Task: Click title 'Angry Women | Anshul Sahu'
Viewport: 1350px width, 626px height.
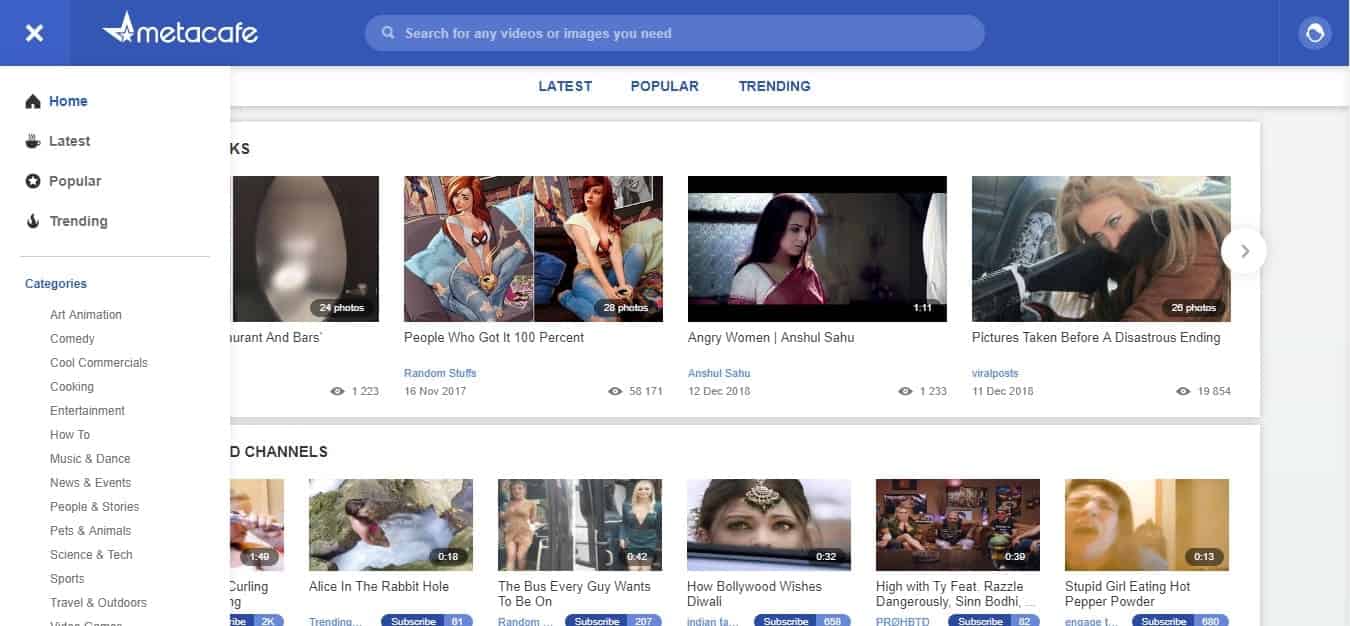Action: 771,338
